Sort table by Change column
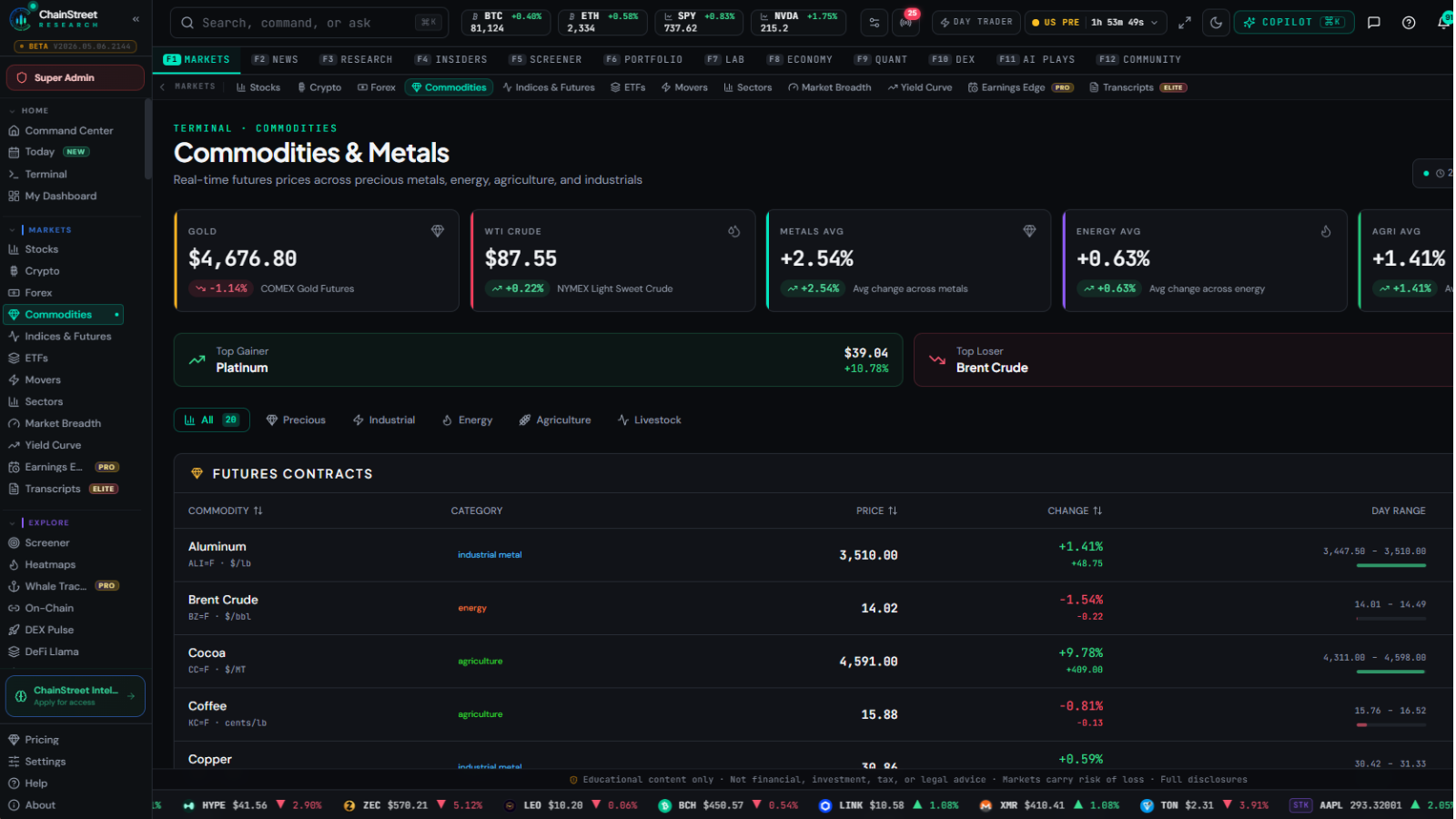Viewport: 1456px width, 819px height. pyautogui.click(x=1075, y=511)
